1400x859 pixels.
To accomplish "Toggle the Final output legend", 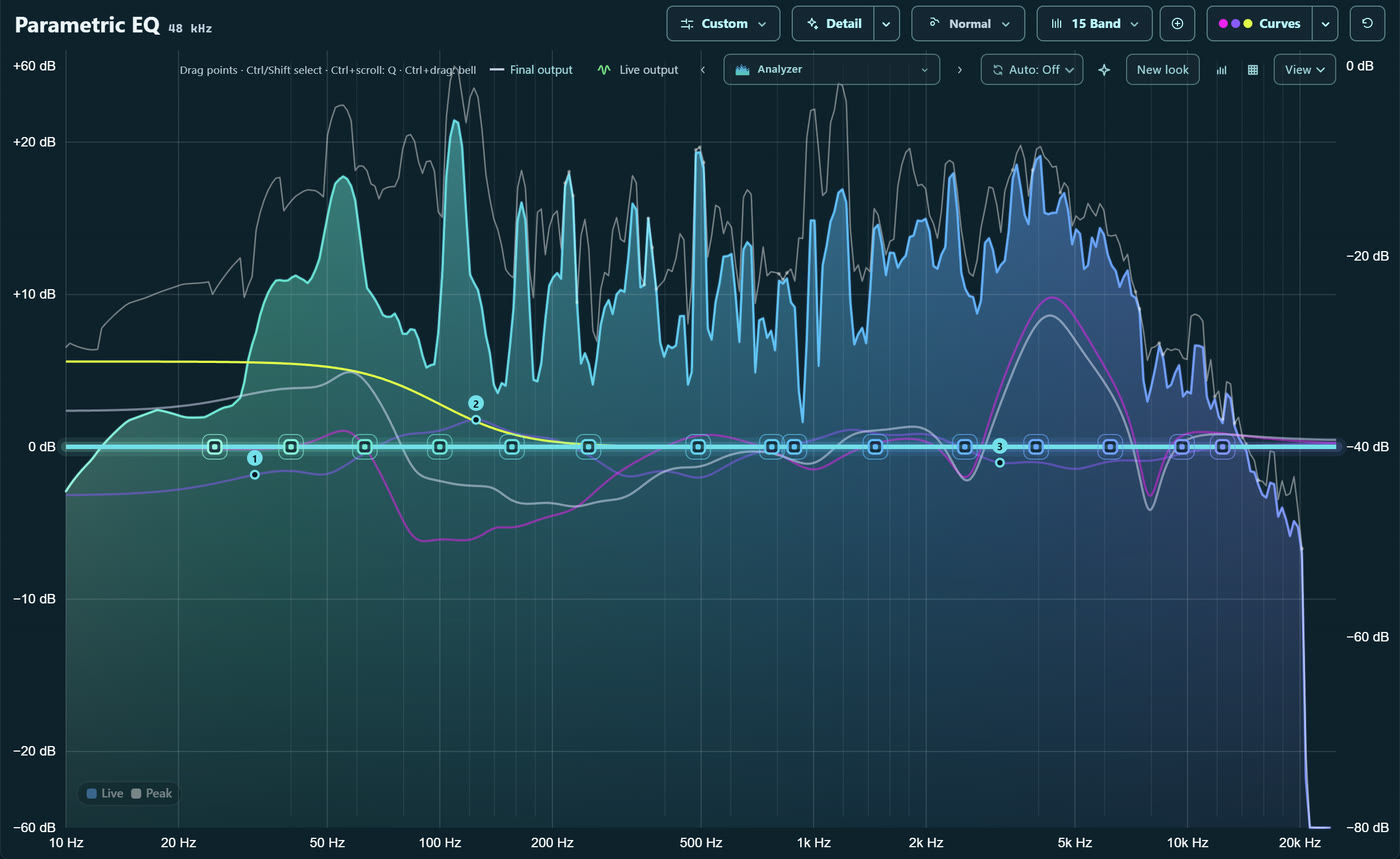I will pyautogui.click(x=531, y=70).
